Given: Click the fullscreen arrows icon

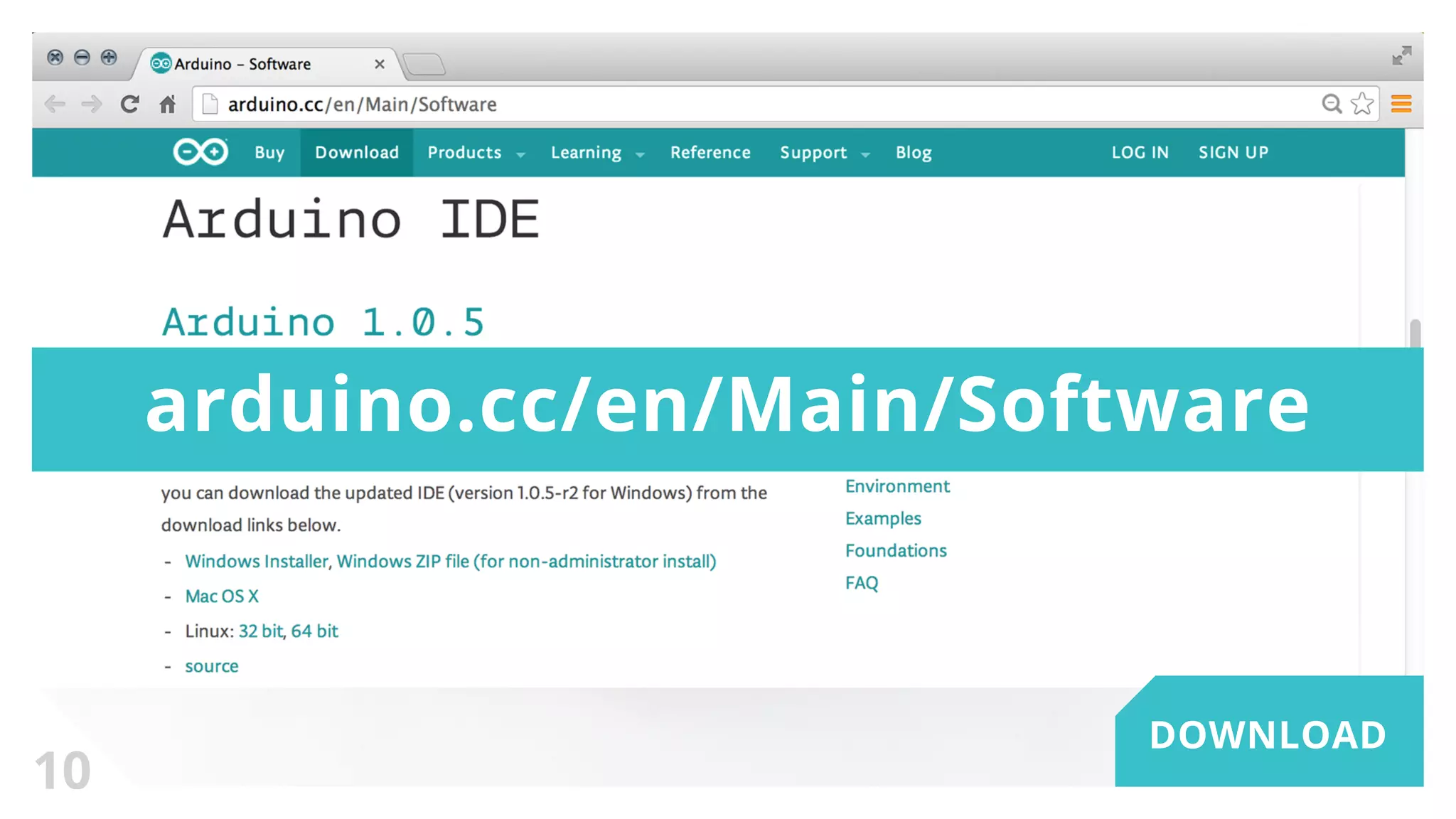Looking at the screenshot, I should 1402,55.
